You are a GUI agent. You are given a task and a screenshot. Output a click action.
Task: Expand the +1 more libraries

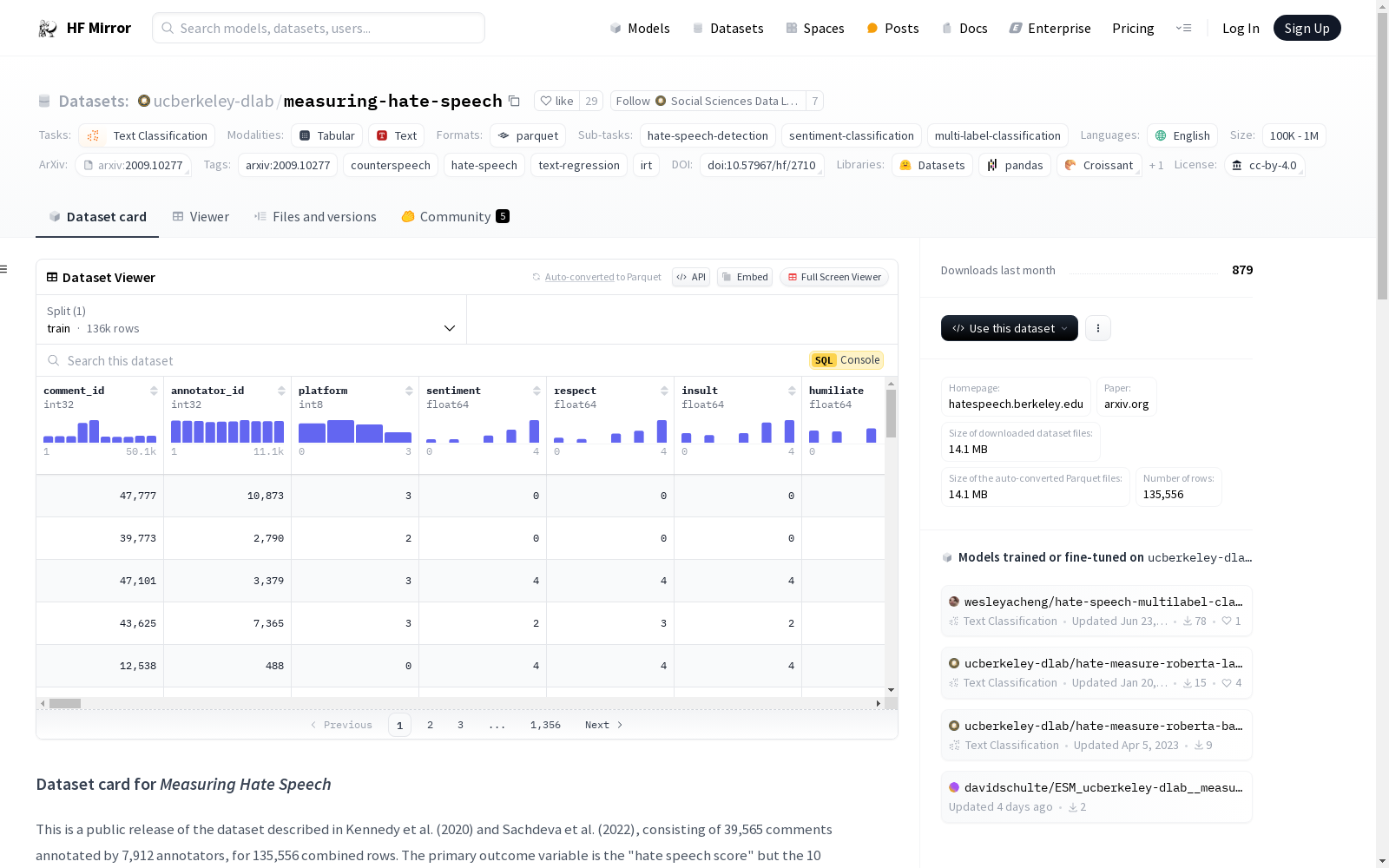tap(1156, 165)
